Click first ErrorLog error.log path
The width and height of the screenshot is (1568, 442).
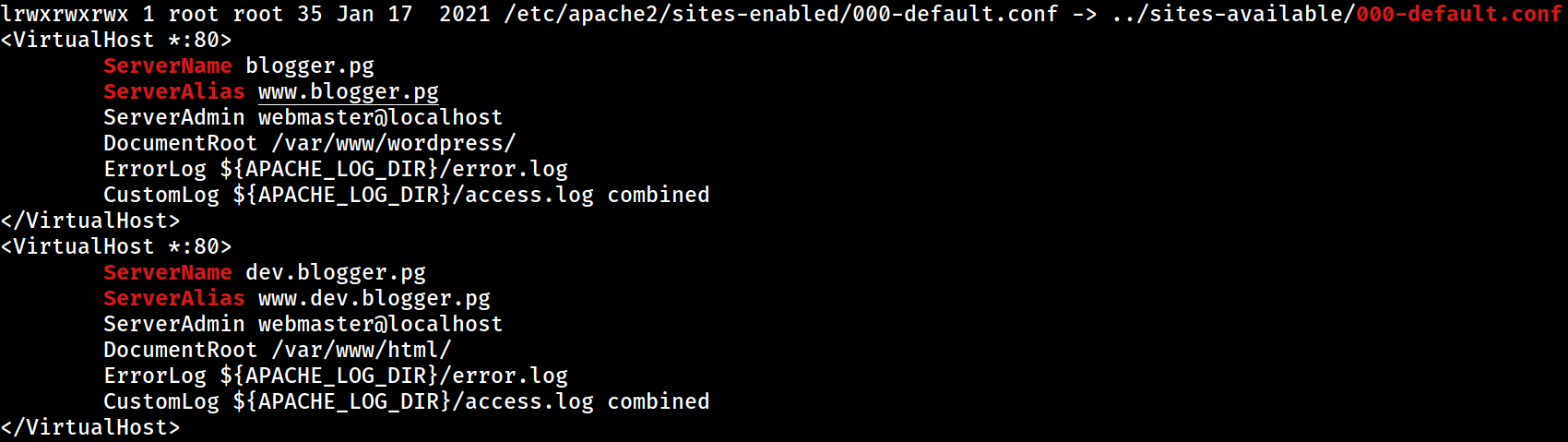[394, 169]
